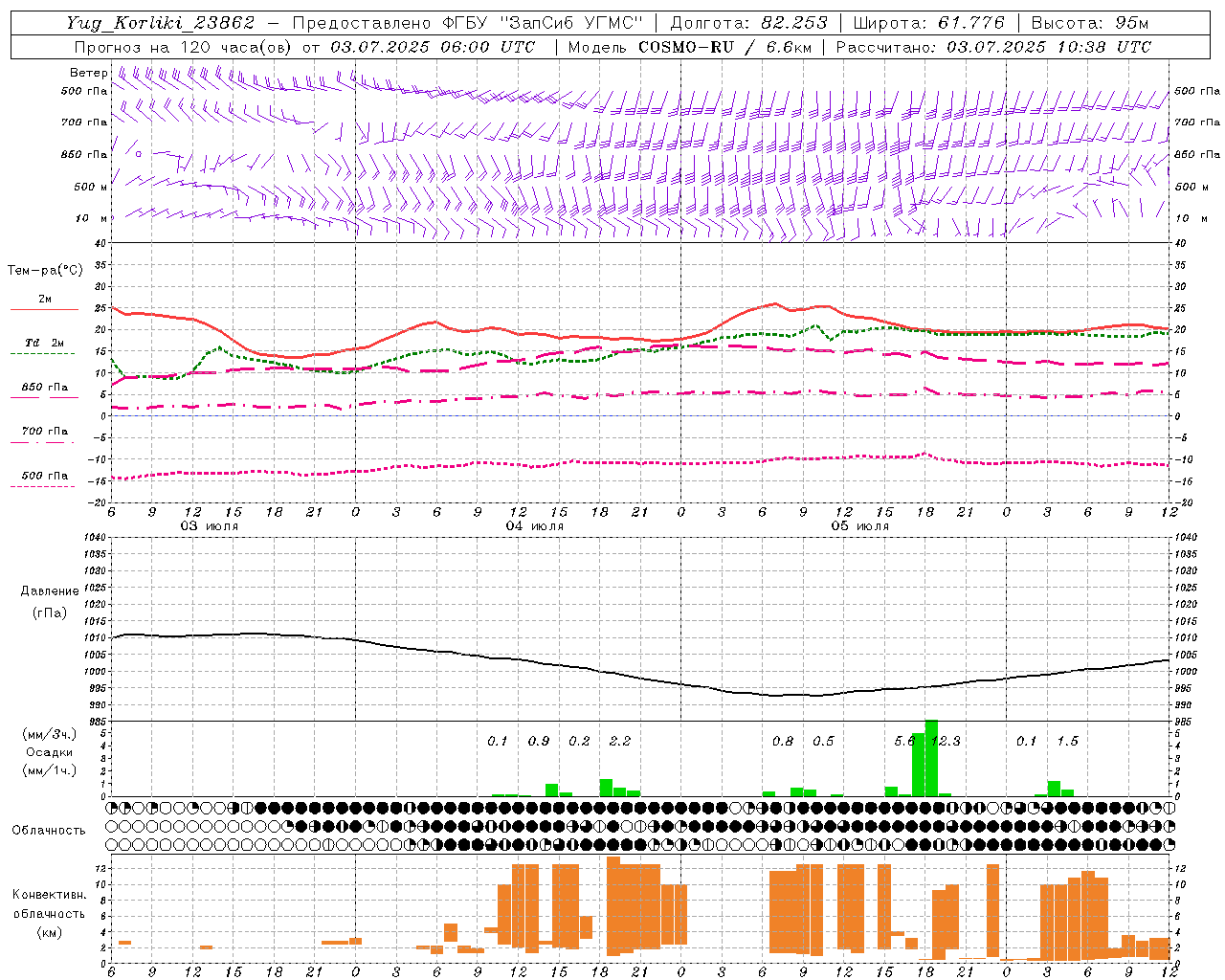Screen dimensions: 1225x980
Task: Click the '05 июля' date label
Action: (x=859, y=526)
